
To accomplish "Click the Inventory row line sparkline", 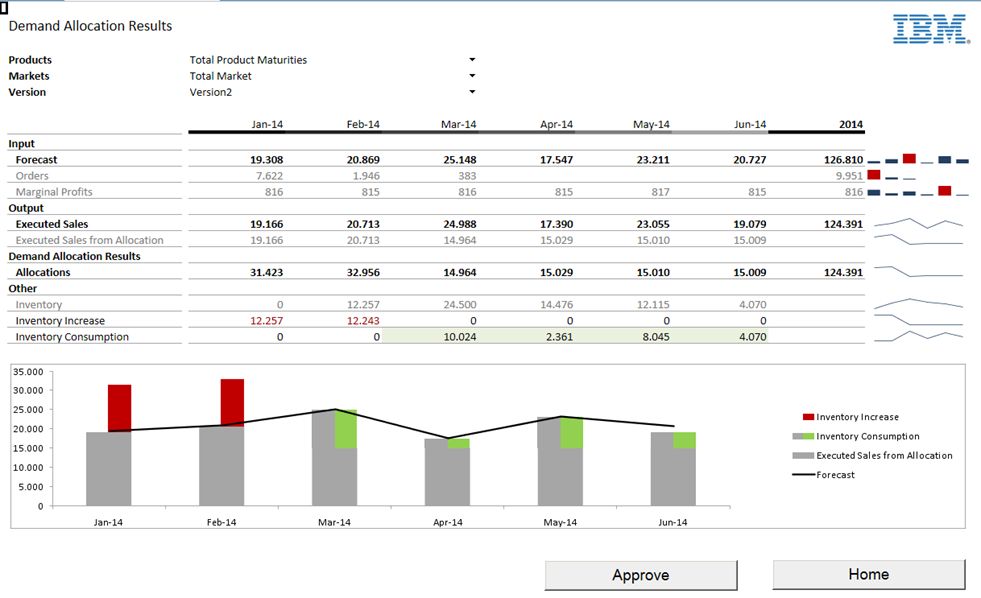I will 918,304.
